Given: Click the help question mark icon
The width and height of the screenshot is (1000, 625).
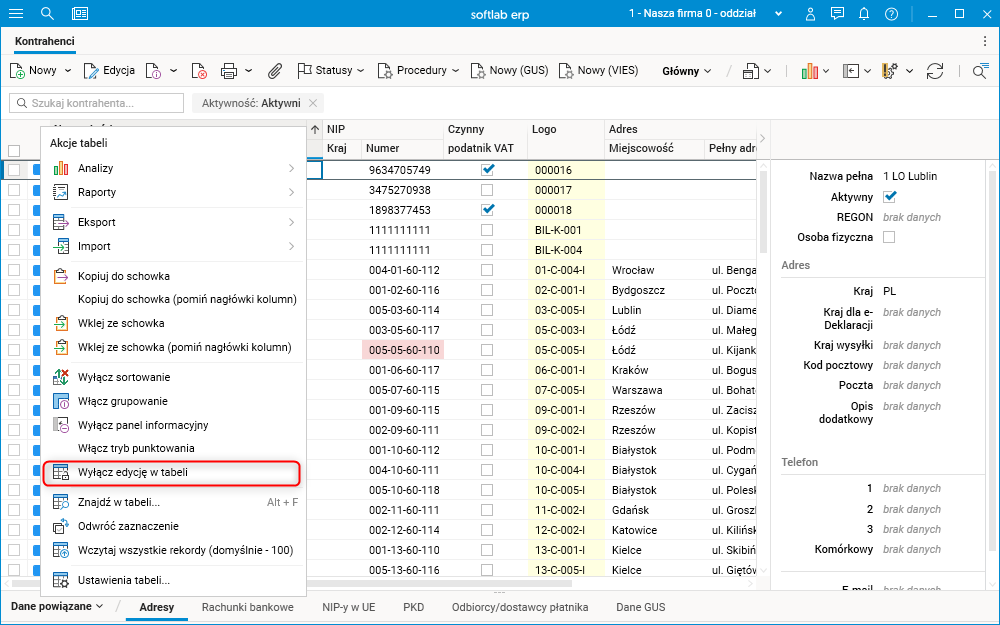Looking at the screenshot, I should pyautogui.click(x=891, y=14).
